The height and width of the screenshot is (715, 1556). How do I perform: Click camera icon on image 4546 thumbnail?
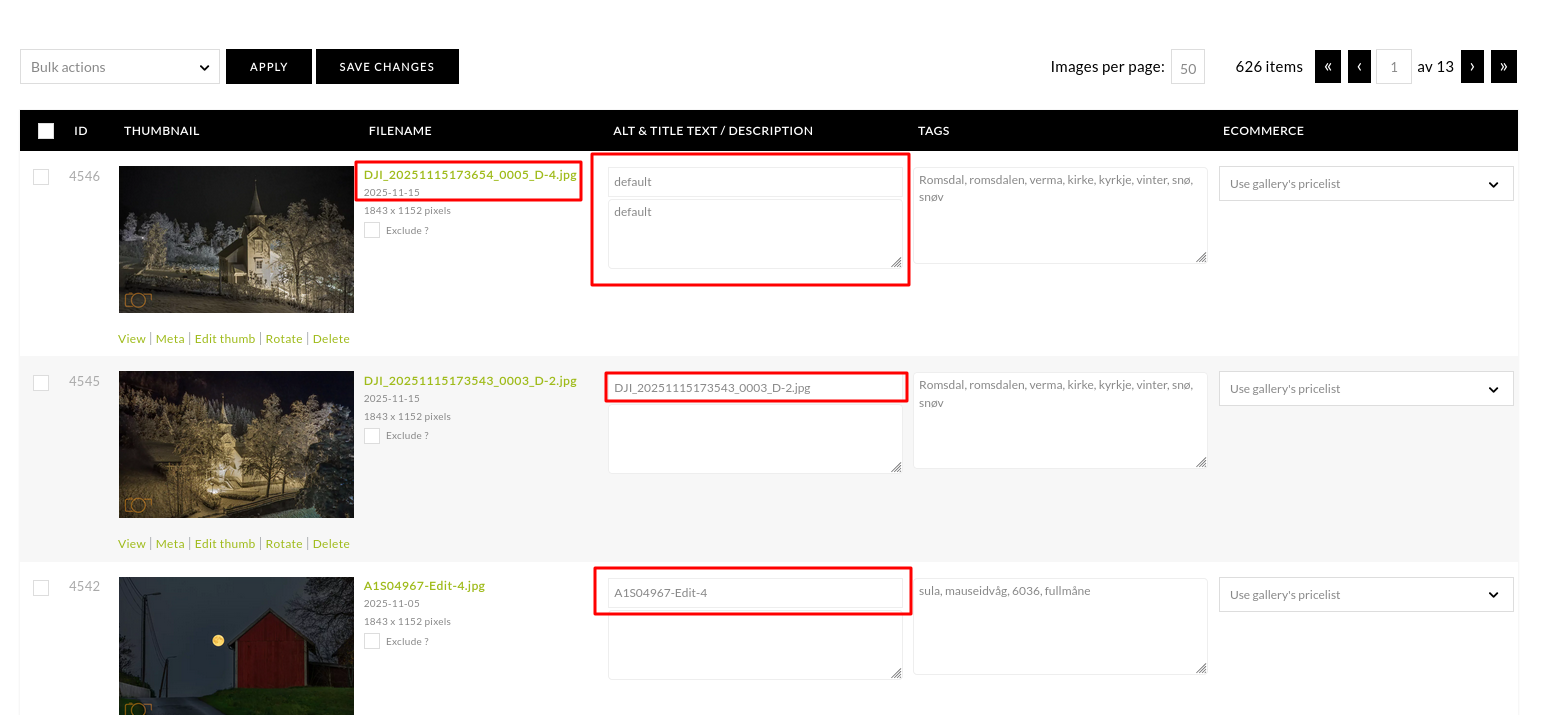click(137, 300)
